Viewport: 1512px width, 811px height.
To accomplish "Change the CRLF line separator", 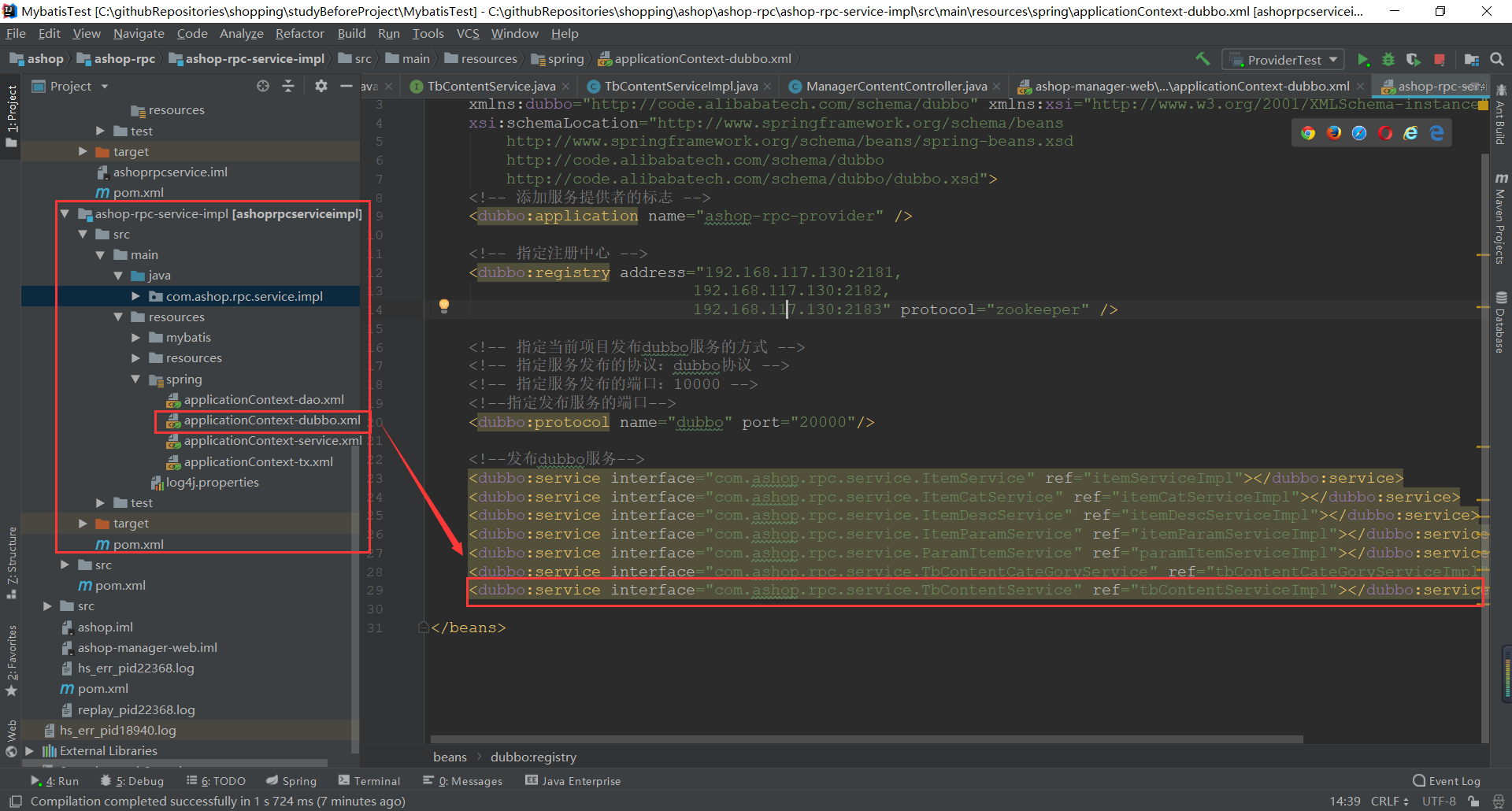I will coord(1390,802).
